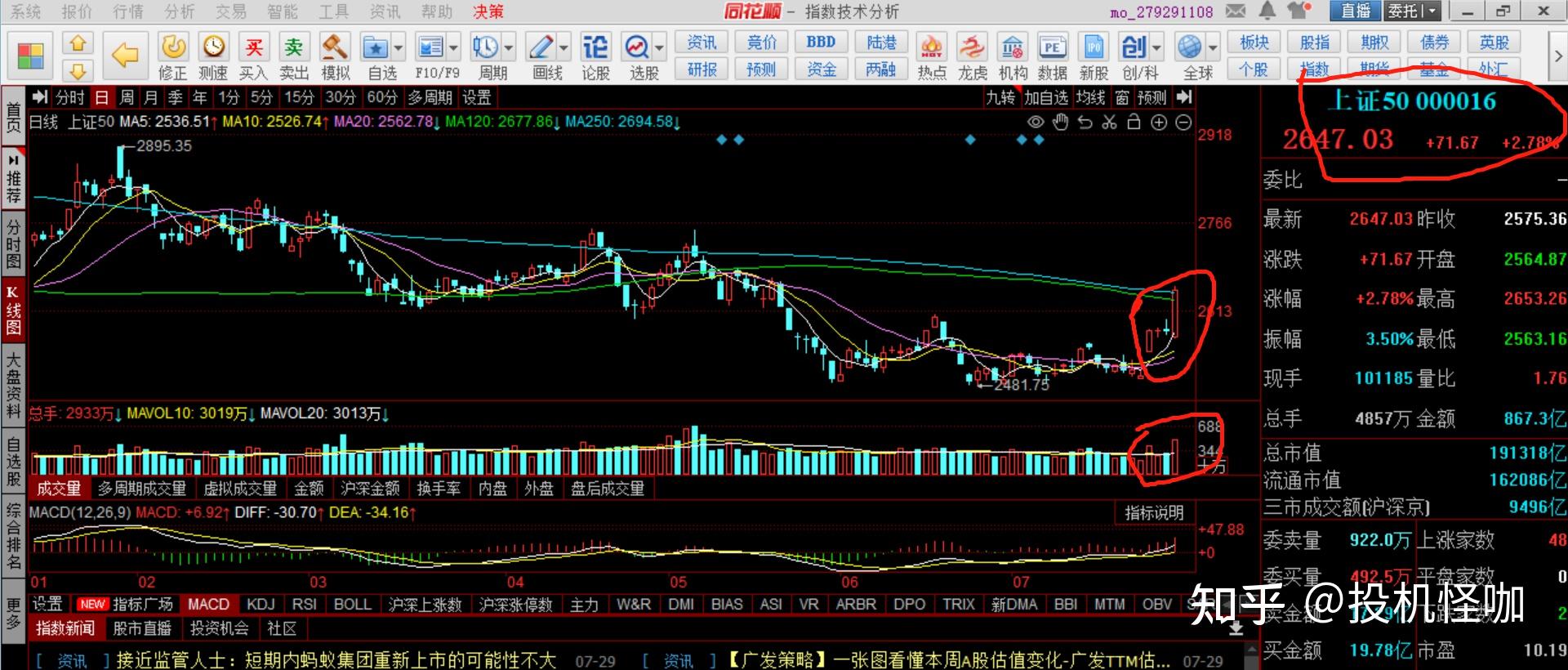Viewport: 1568px width, 670px height.
Task: Open the 交易 menu
Action: (x=231, y=11)
